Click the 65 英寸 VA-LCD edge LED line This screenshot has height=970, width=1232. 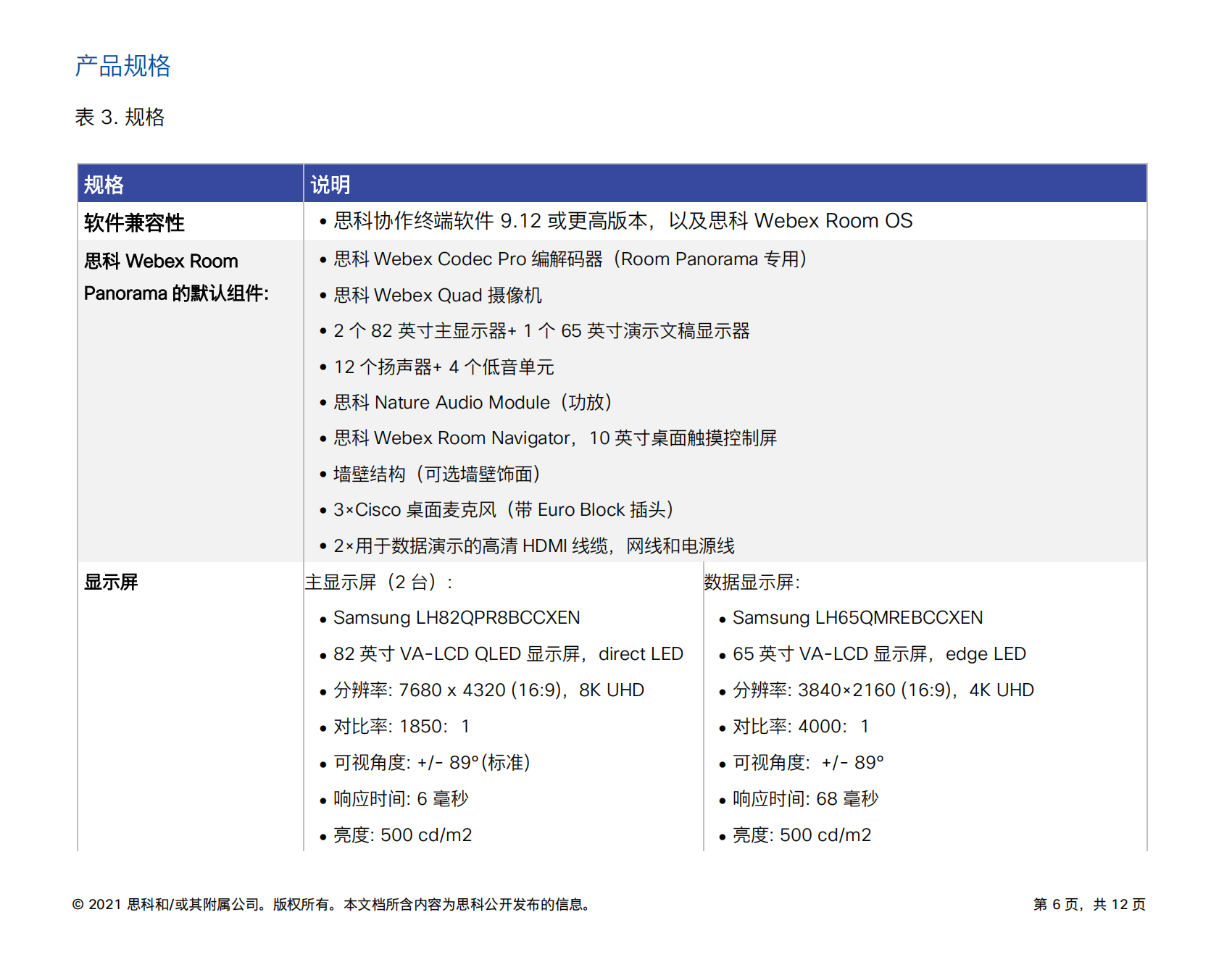[879, 654]
